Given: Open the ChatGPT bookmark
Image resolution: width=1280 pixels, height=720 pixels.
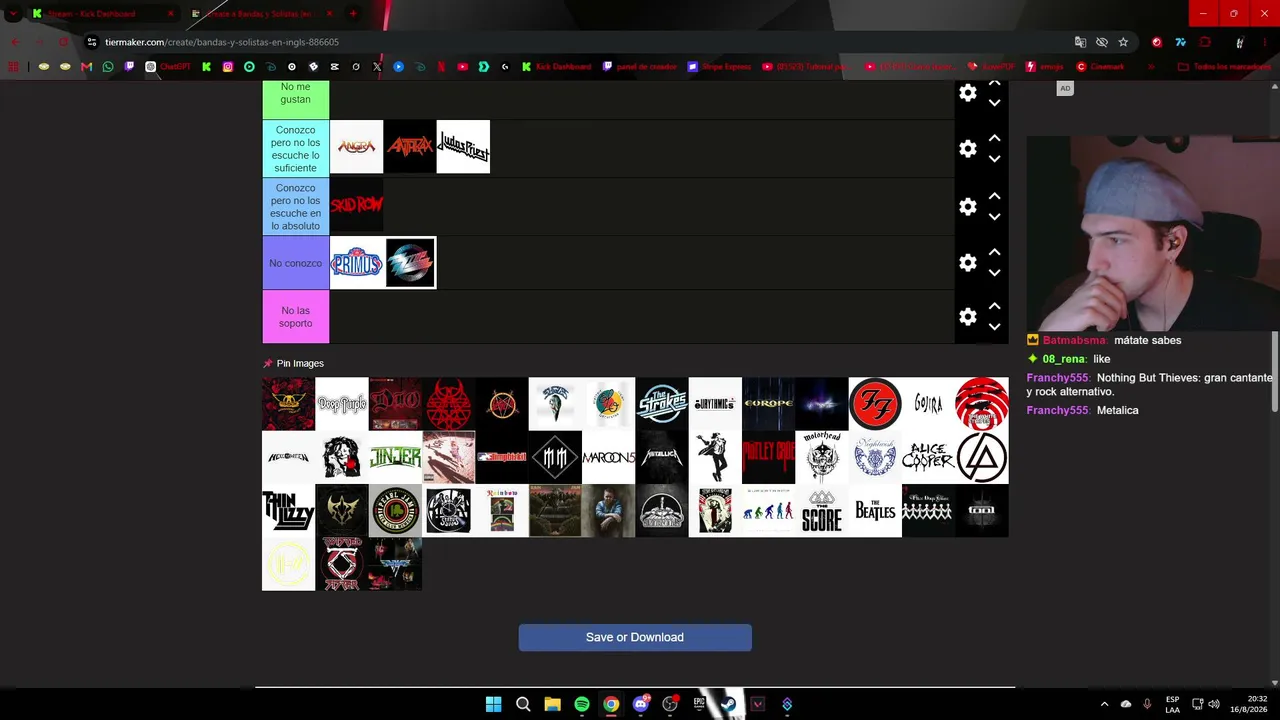Looking at the screenshot, I should pyautogui.click(x=167, y=67).
